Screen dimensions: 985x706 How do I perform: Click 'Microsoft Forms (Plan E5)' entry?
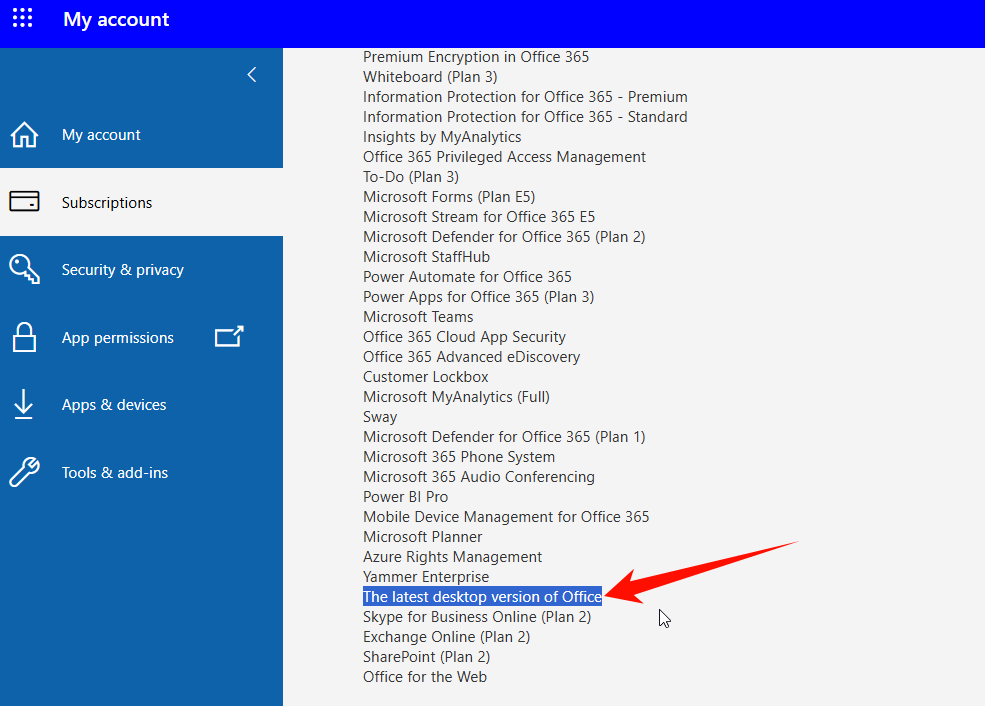coord(449,197)
